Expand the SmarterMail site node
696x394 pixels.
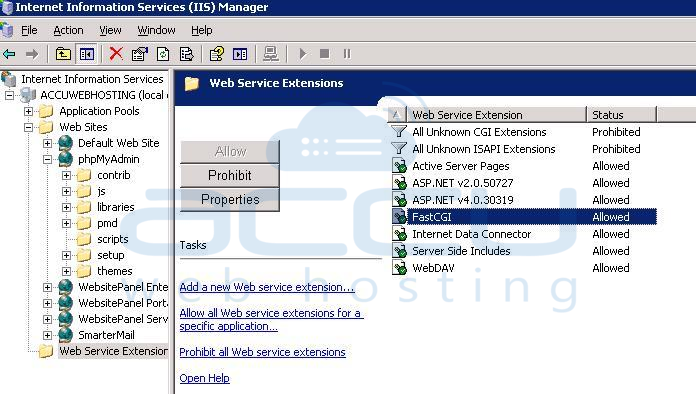tap(47, 335)
